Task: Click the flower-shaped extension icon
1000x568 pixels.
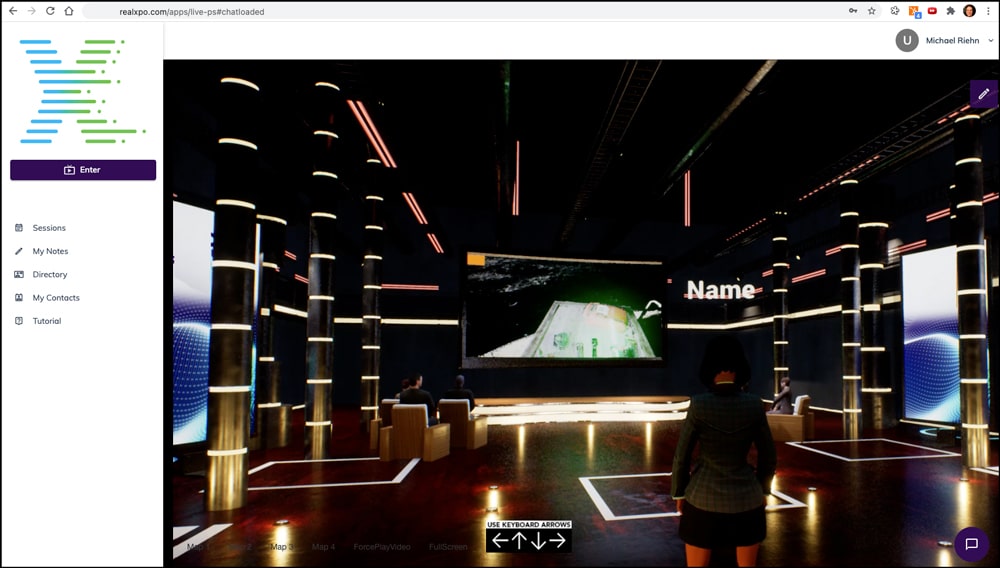Action: (x=895, y=11)
